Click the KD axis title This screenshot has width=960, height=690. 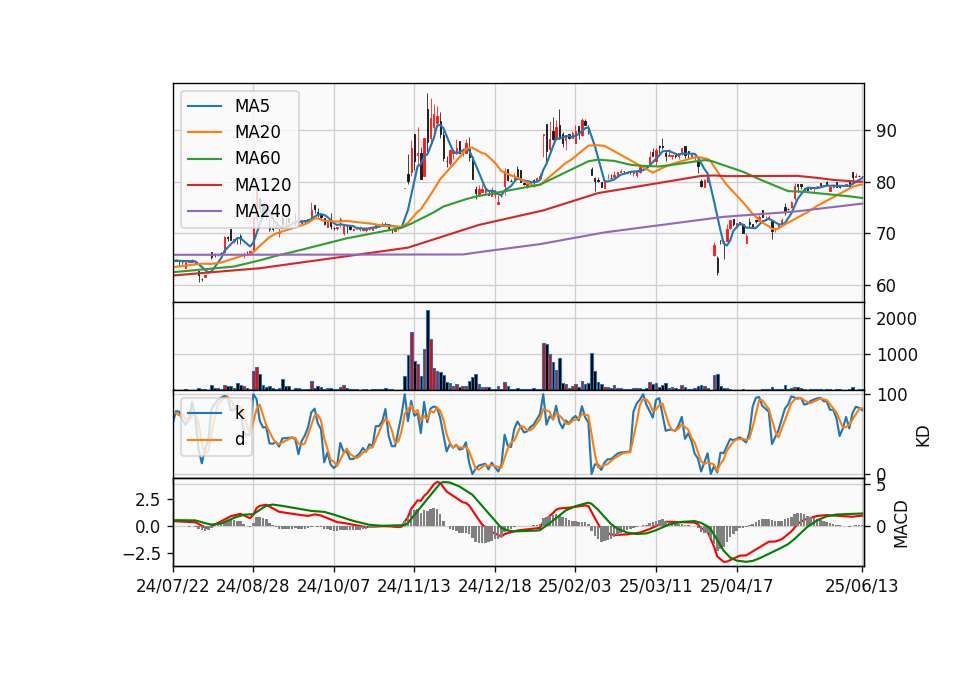click(923, 437)
